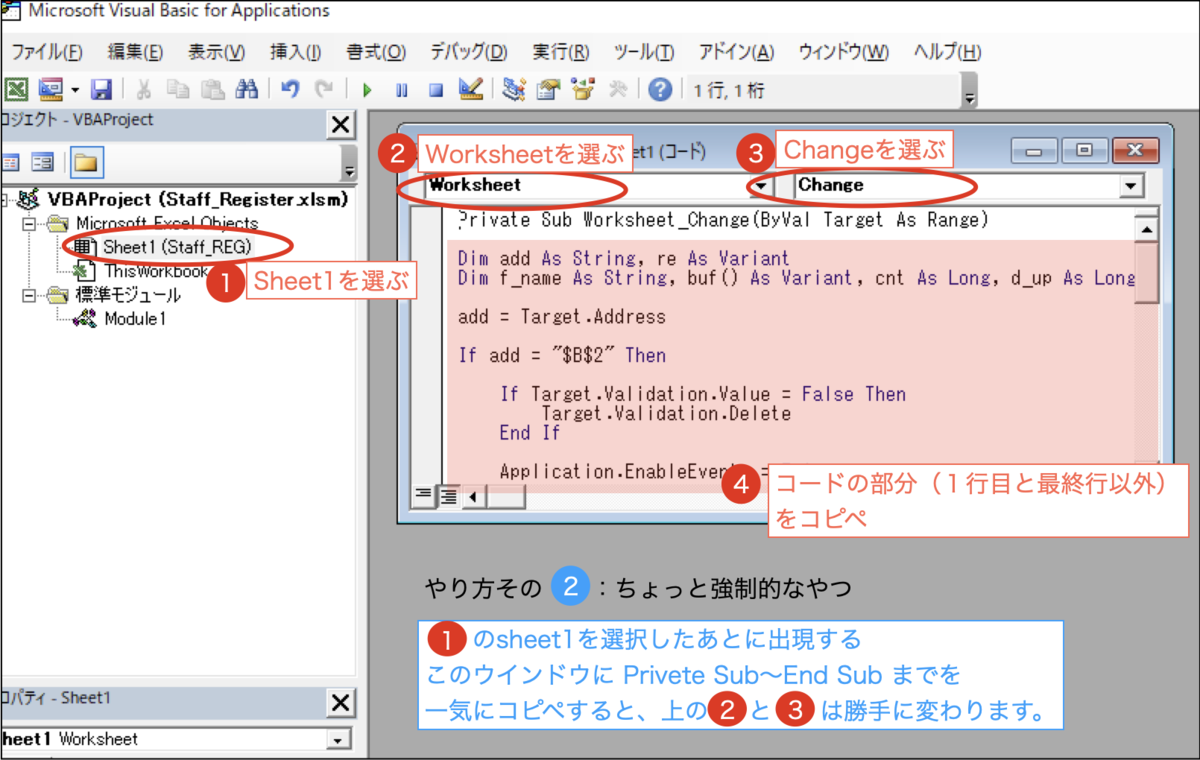
Task: Stop the macro with the Reset icon
Action: point(434,89)
